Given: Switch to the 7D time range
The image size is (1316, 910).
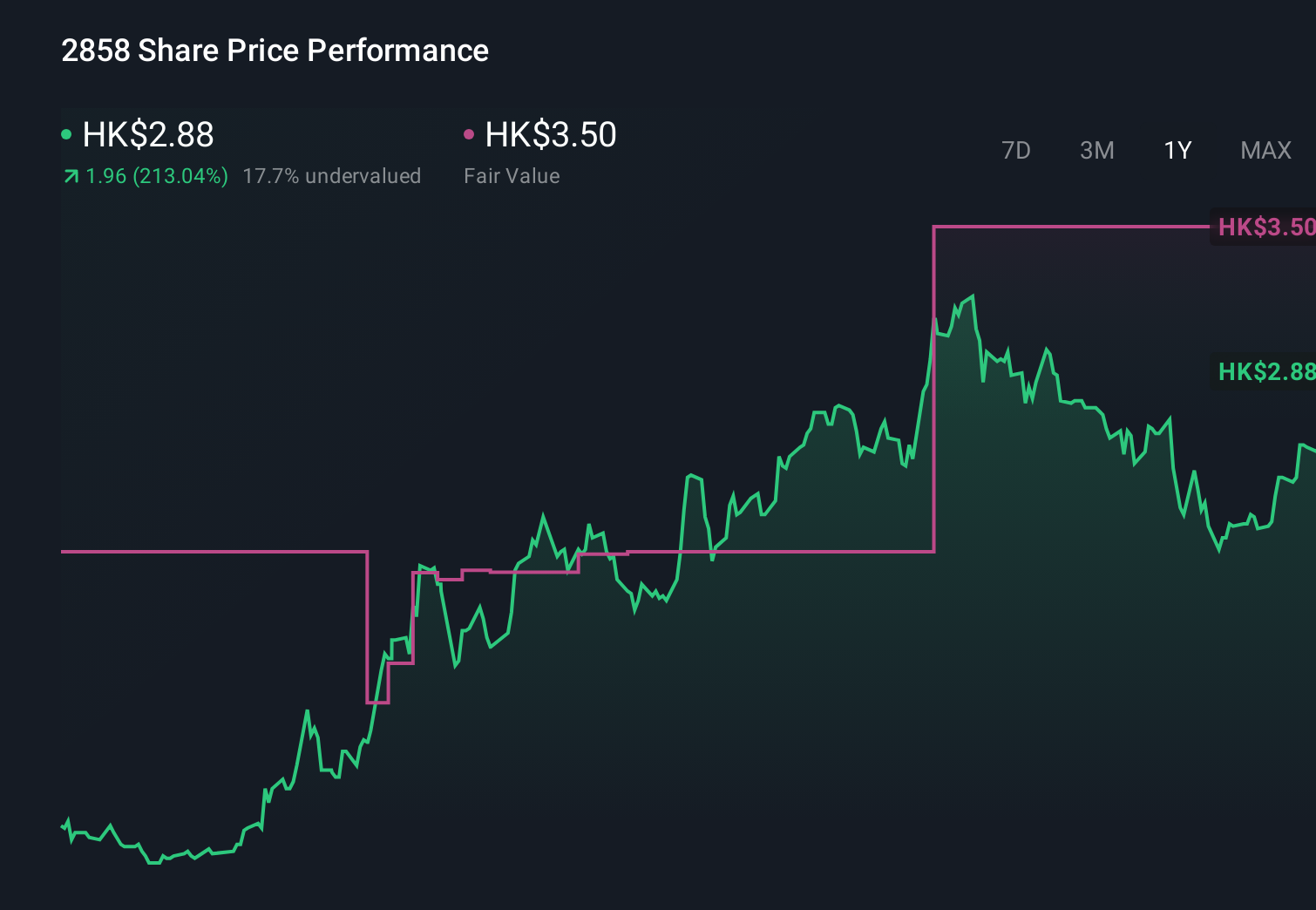Looking at the screenshot, I should coord(1016,150).
